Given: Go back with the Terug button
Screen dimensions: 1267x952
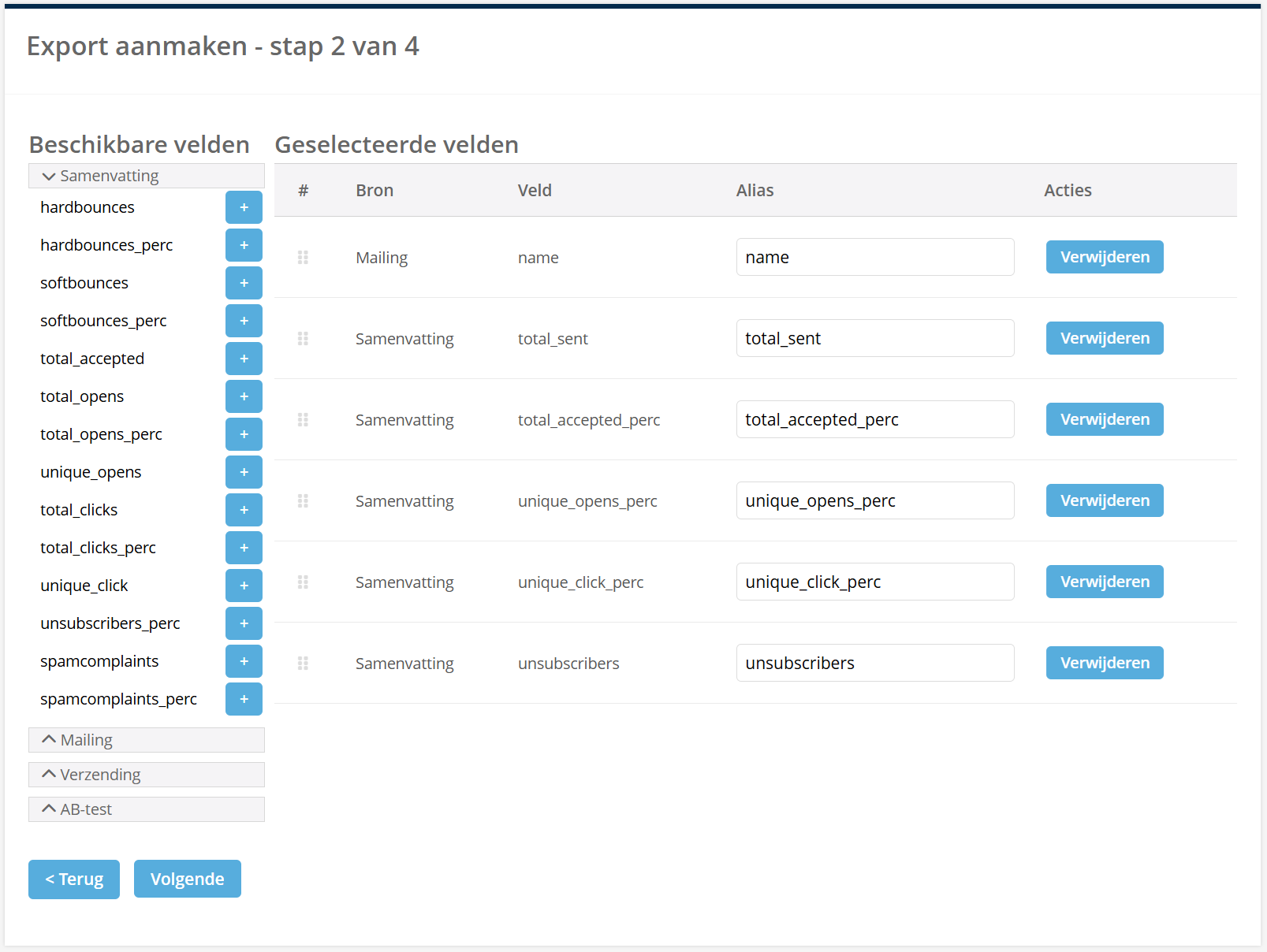Looking at the screenshot, I should (x=74, y=879).
